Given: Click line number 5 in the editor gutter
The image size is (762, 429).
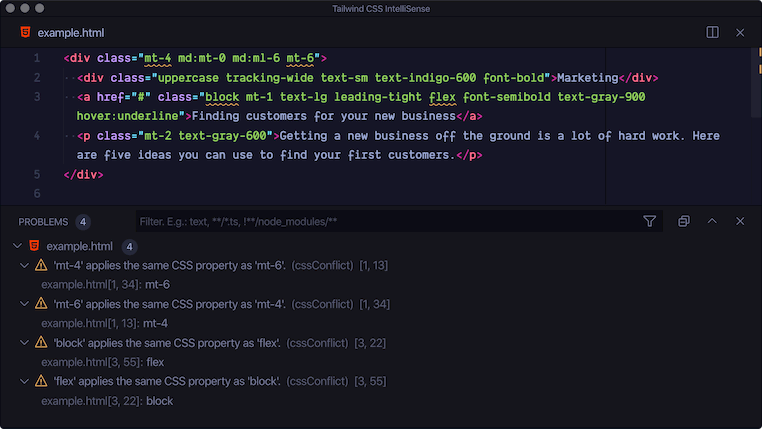Looking at the screenshot, I should 36,193.
